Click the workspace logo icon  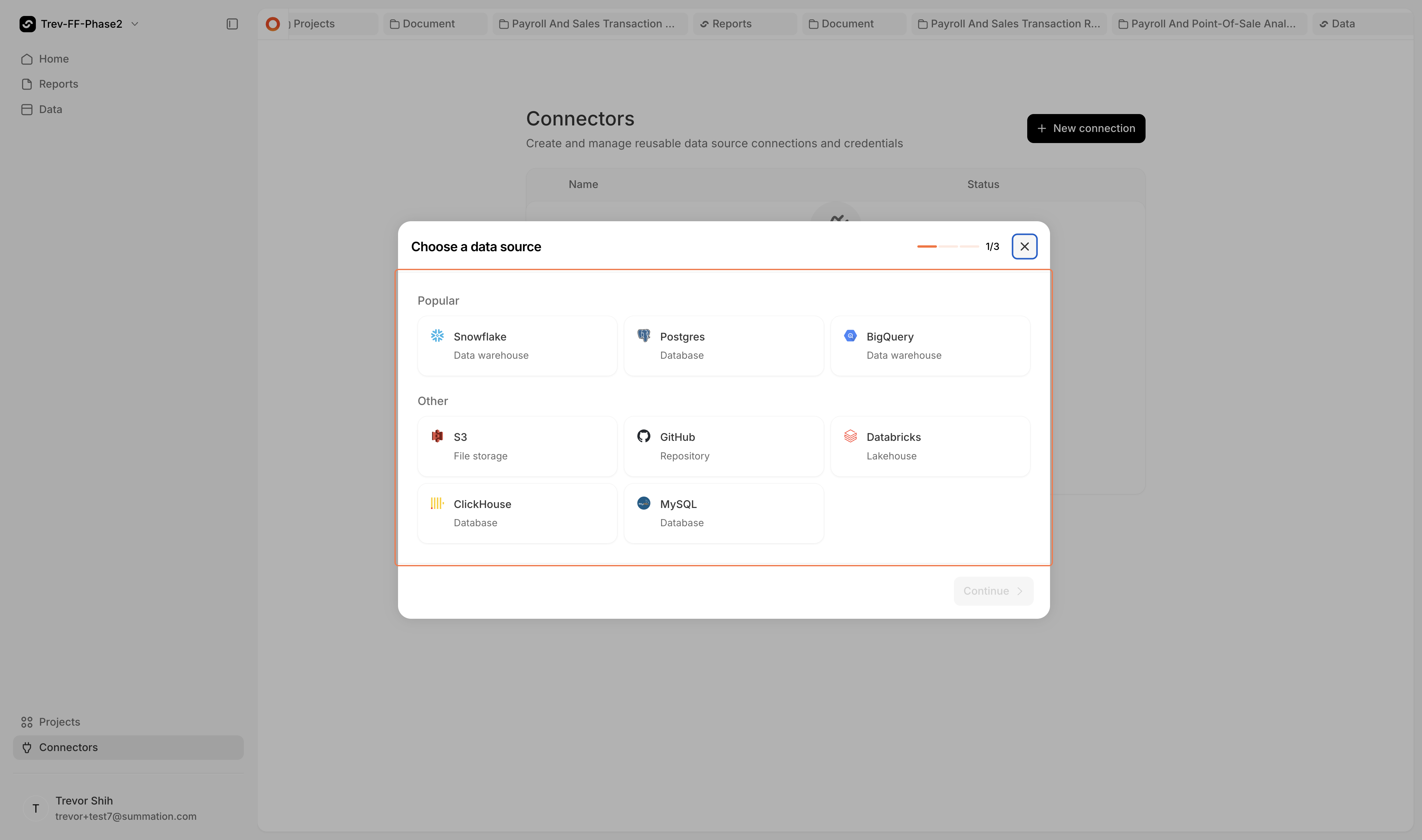tap(27, 24)
